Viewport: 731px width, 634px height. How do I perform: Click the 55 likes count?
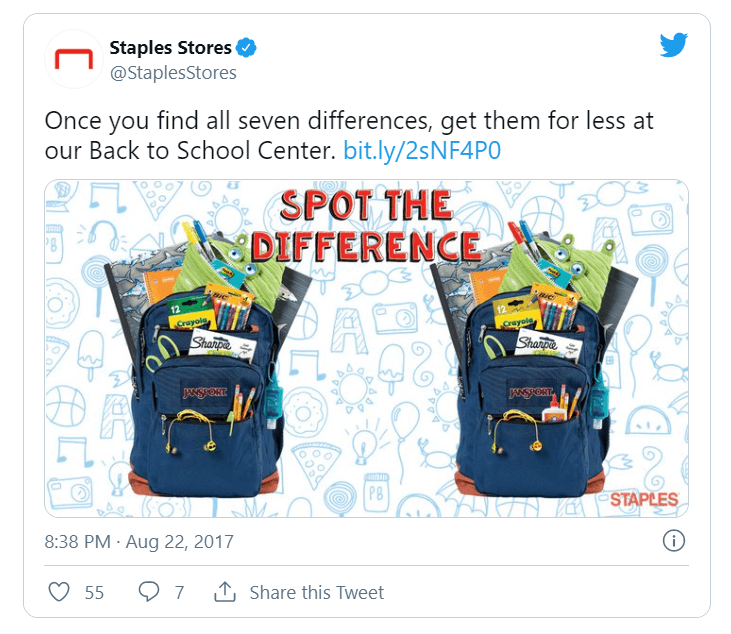pos(94,593)
